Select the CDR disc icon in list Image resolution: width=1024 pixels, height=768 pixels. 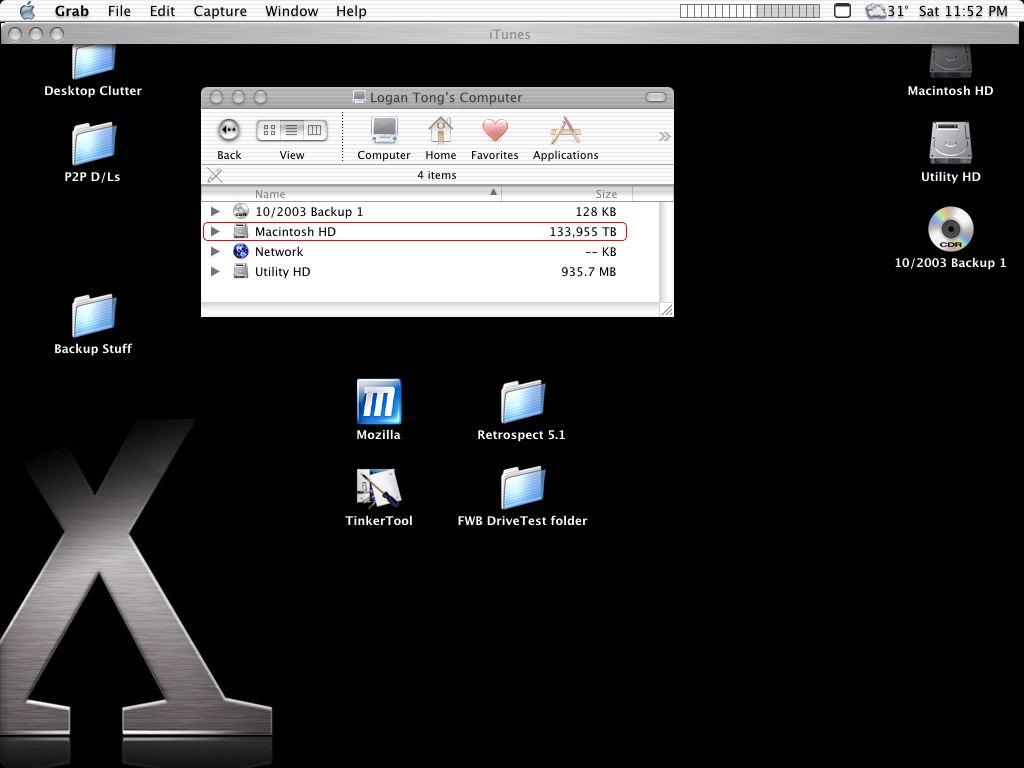(x=241, y=212)
